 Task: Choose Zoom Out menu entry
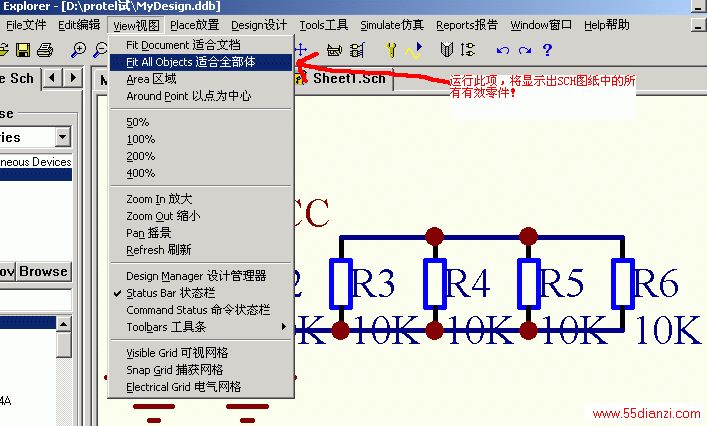click(x=201, y=216)
